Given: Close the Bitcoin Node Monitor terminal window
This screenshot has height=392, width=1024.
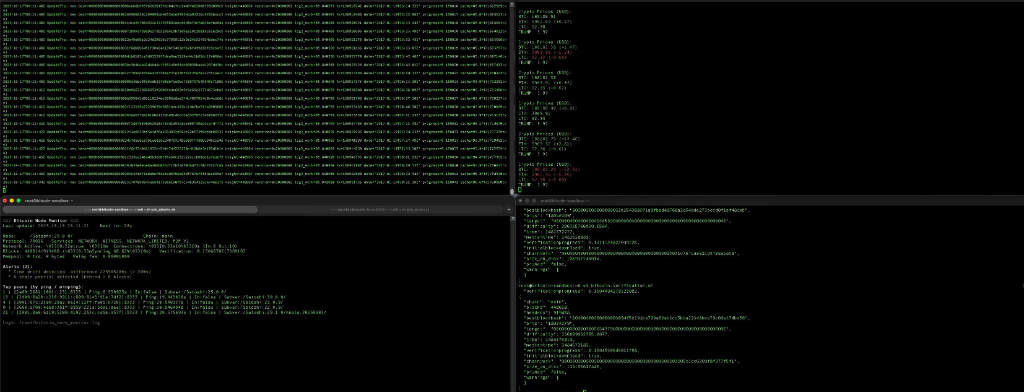Looking at the screenshot, I should (x=5, y=201).
